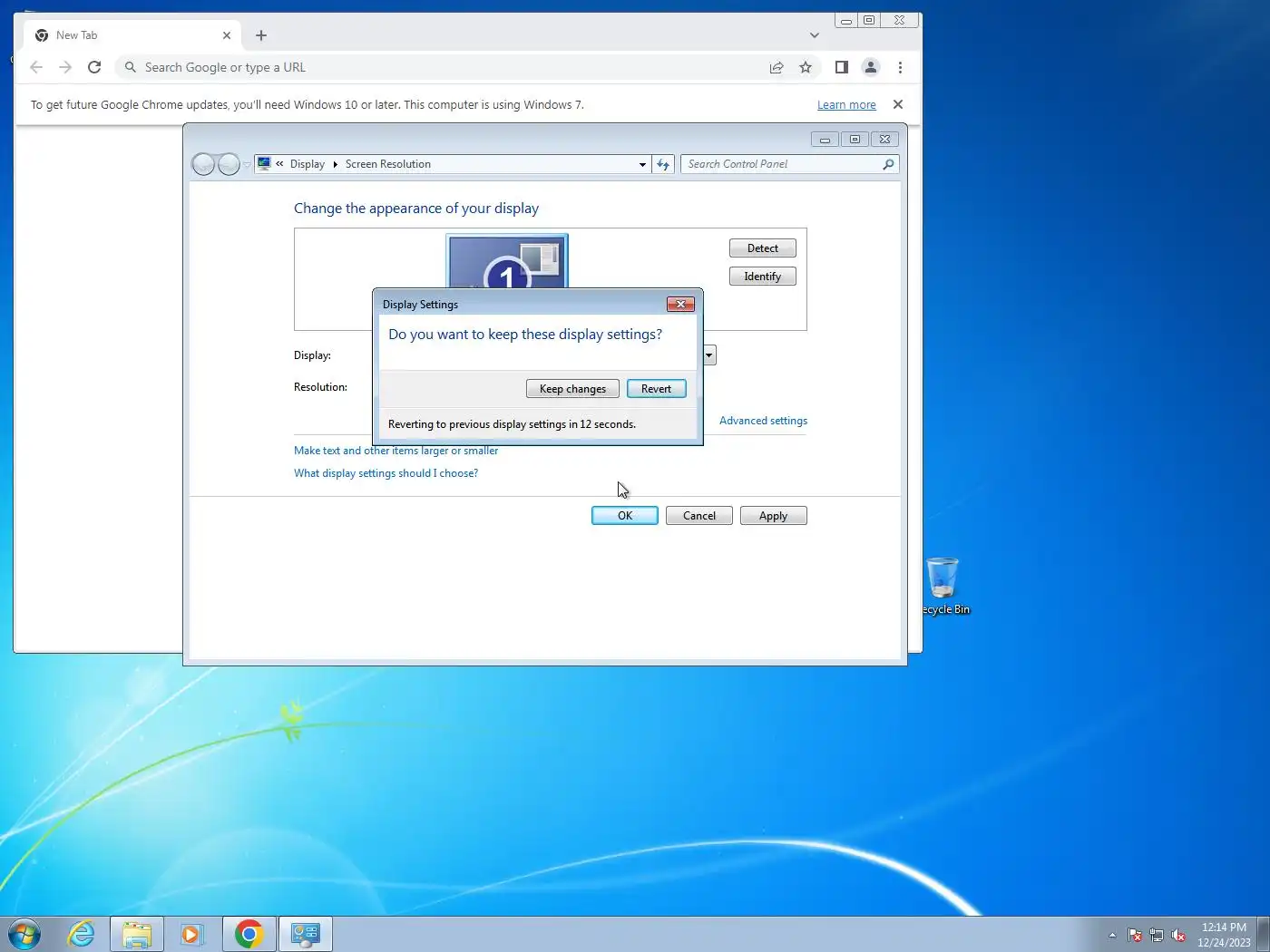Expand the address bar history dropdown
Viewport: 1270px width, 952px height.
click(x=642, y=164)
